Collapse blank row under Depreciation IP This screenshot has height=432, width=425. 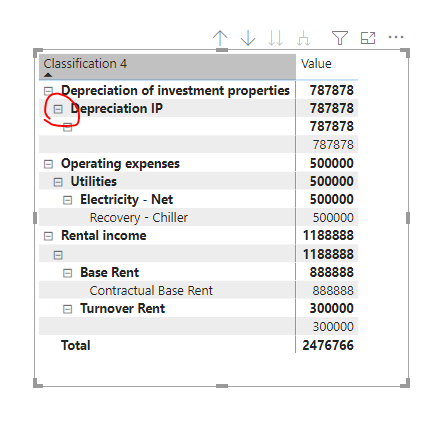67,127
